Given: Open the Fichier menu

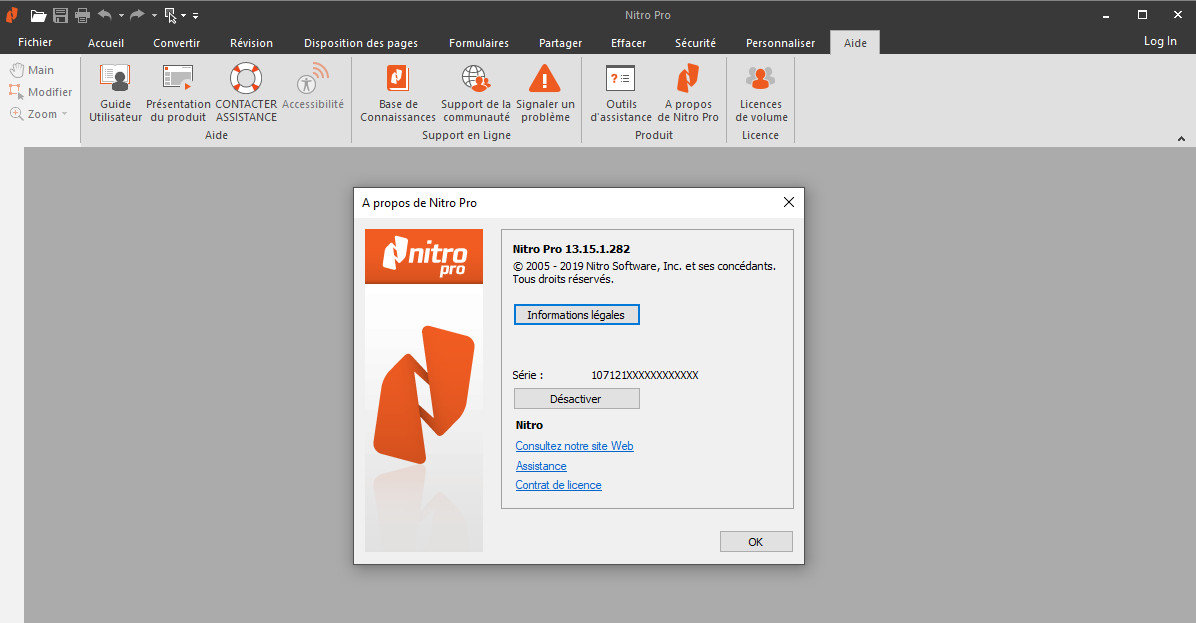Looking at the screenshot, I should point(35,42).
